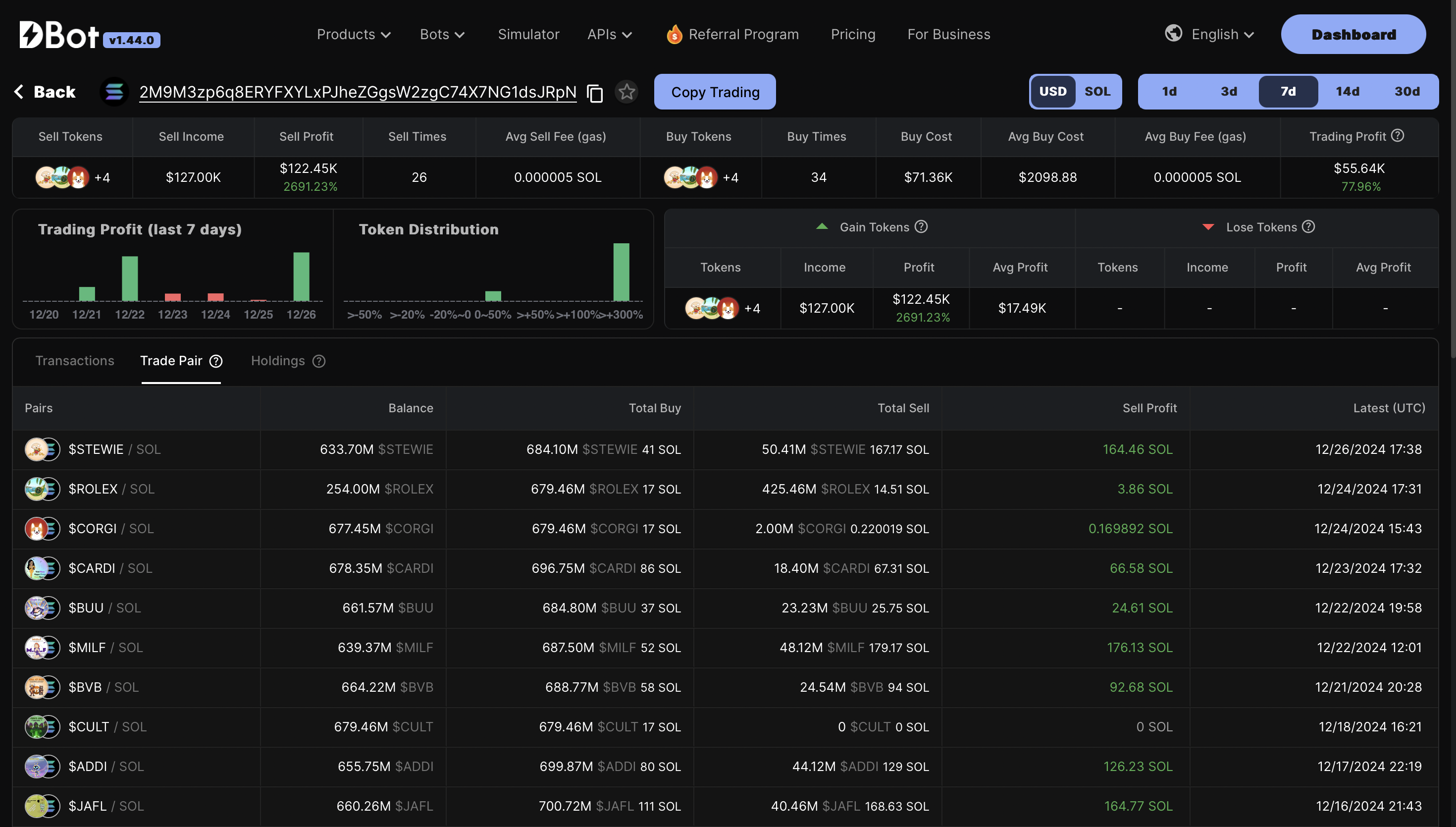Expand the Bots dropdown menu

tap(442, 35)
